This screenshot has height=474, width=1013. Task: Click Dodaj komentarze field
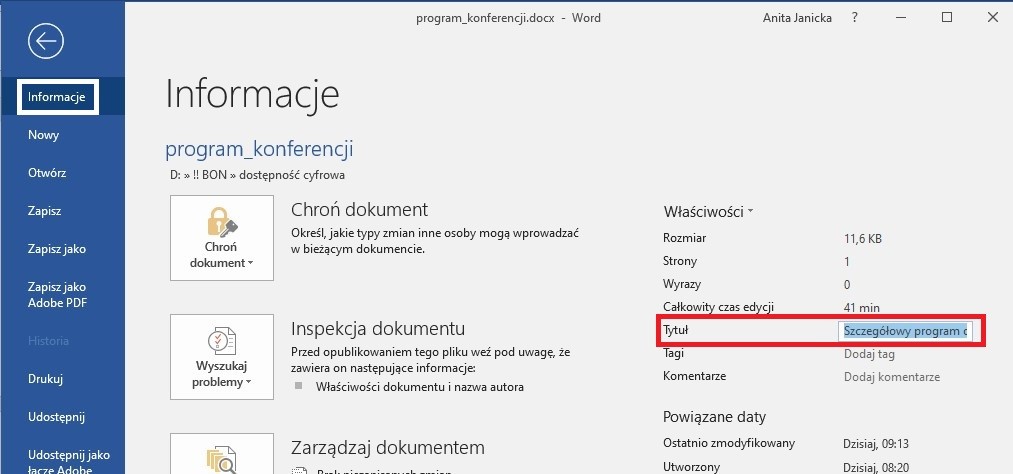(x=892, y=376)
